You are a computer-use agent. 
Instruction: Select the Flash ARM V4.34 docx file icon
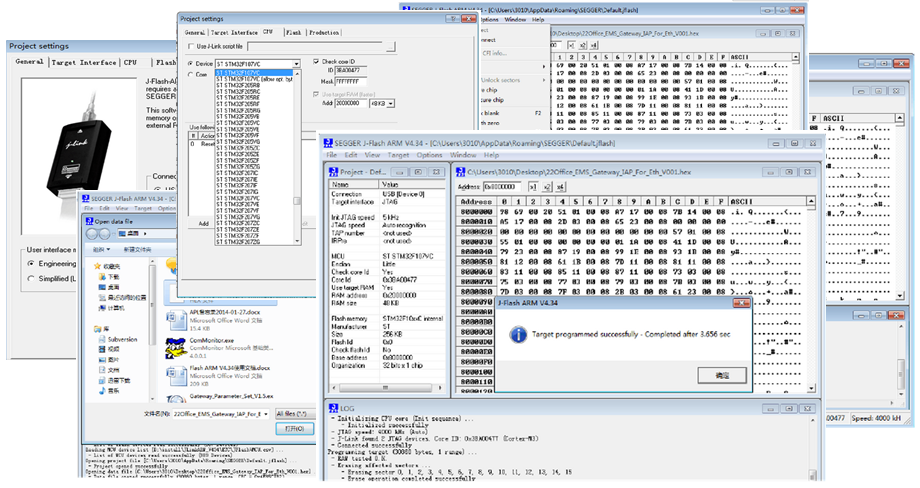point(176,376)
